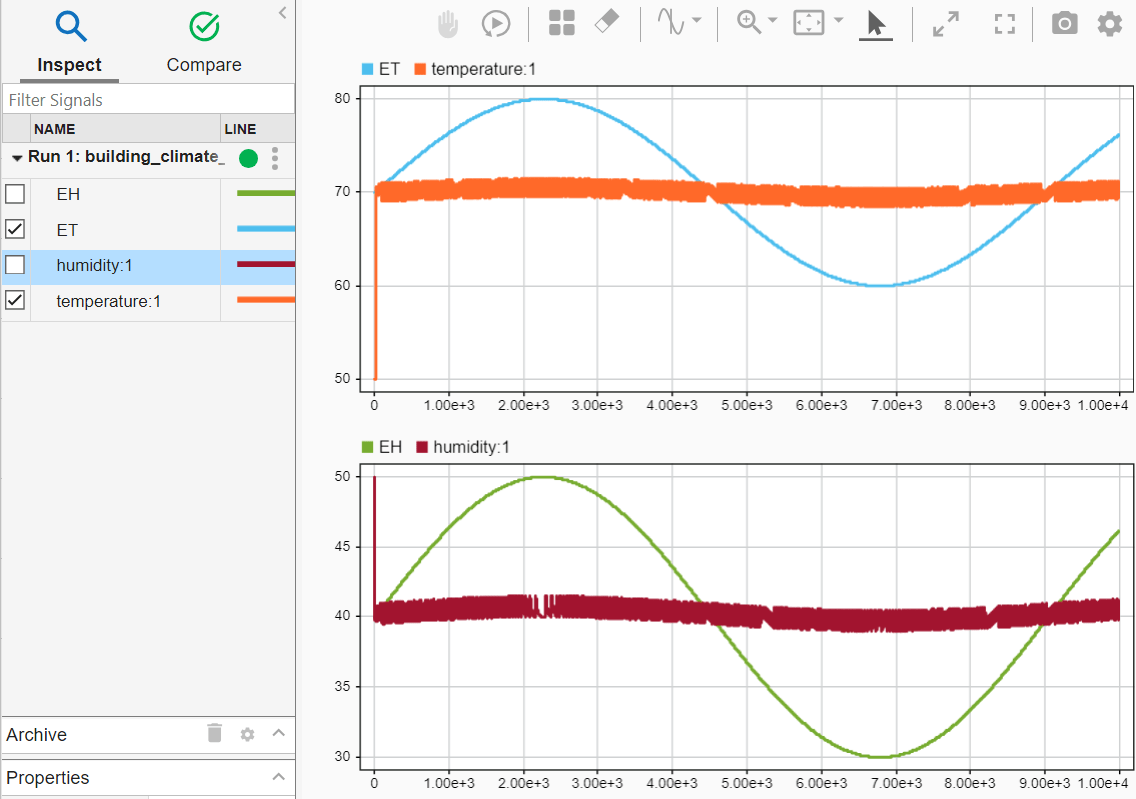Screen dimensions: 1136x799
Task: Switch to the Compare tab
Action: (x=203, y=42)
